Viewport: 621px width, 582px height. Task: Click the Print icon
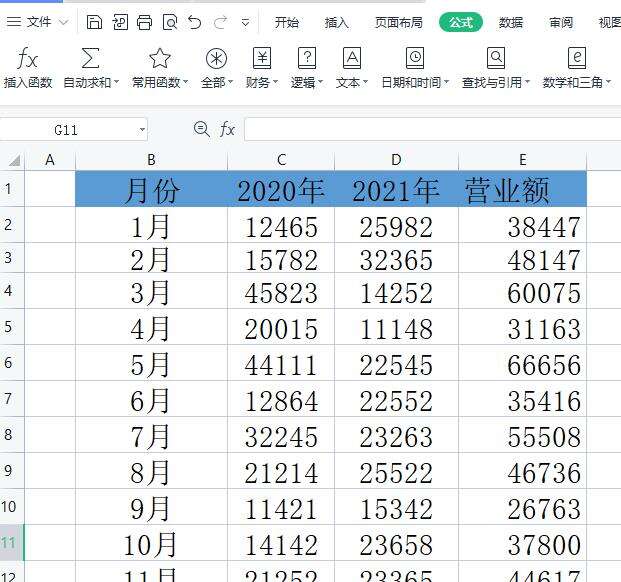(145, 23)
